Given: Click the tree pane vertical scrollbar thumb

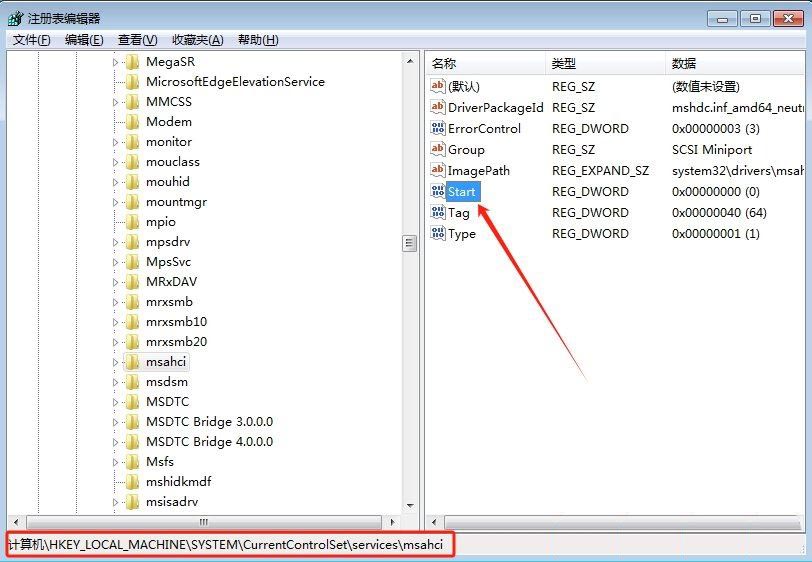Looking at the screenshot, I should pyautogui.click(x=409, y=243).
